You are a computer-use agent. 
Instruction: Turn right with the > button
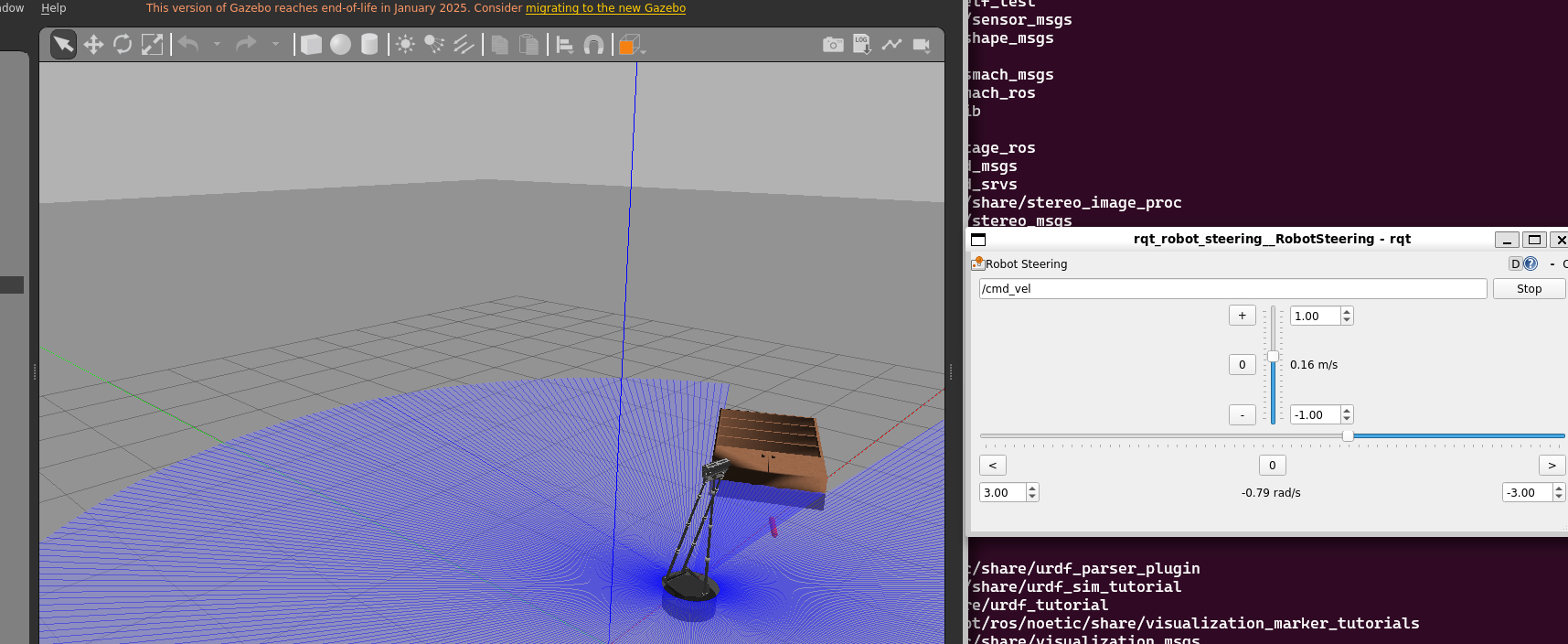pyautogui.click(x=1552, y=465)
